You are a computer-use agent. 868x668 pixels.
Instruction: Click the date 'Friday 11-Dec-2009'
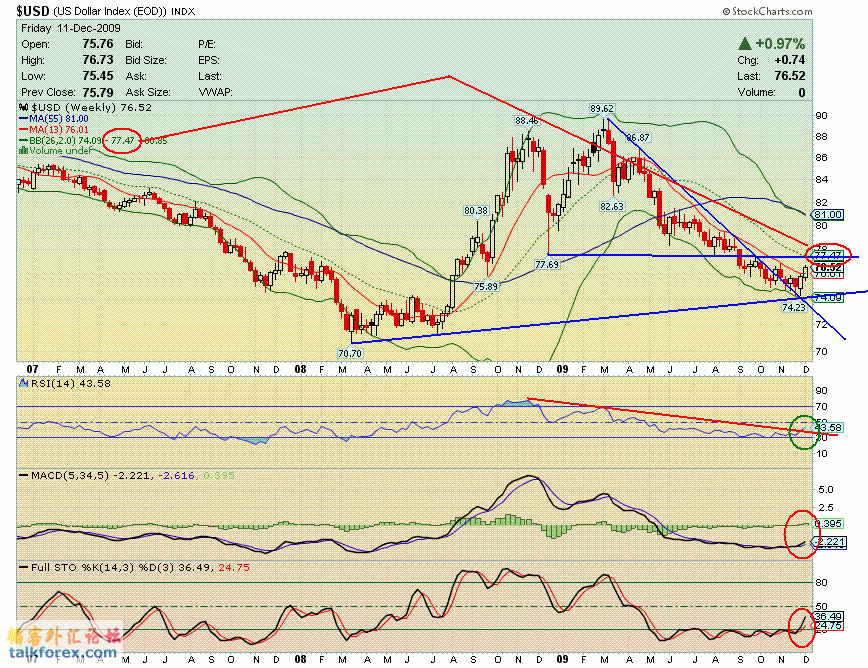(x=71, y=28)
